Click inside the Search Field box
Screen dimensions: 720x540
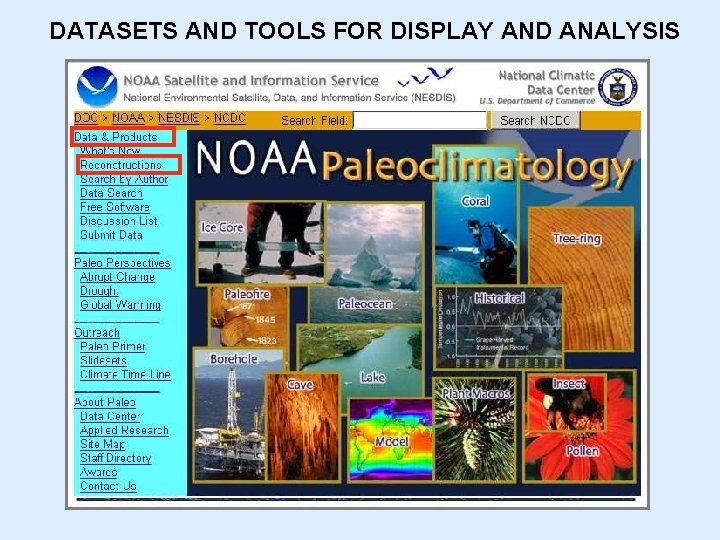pos(420,121)
